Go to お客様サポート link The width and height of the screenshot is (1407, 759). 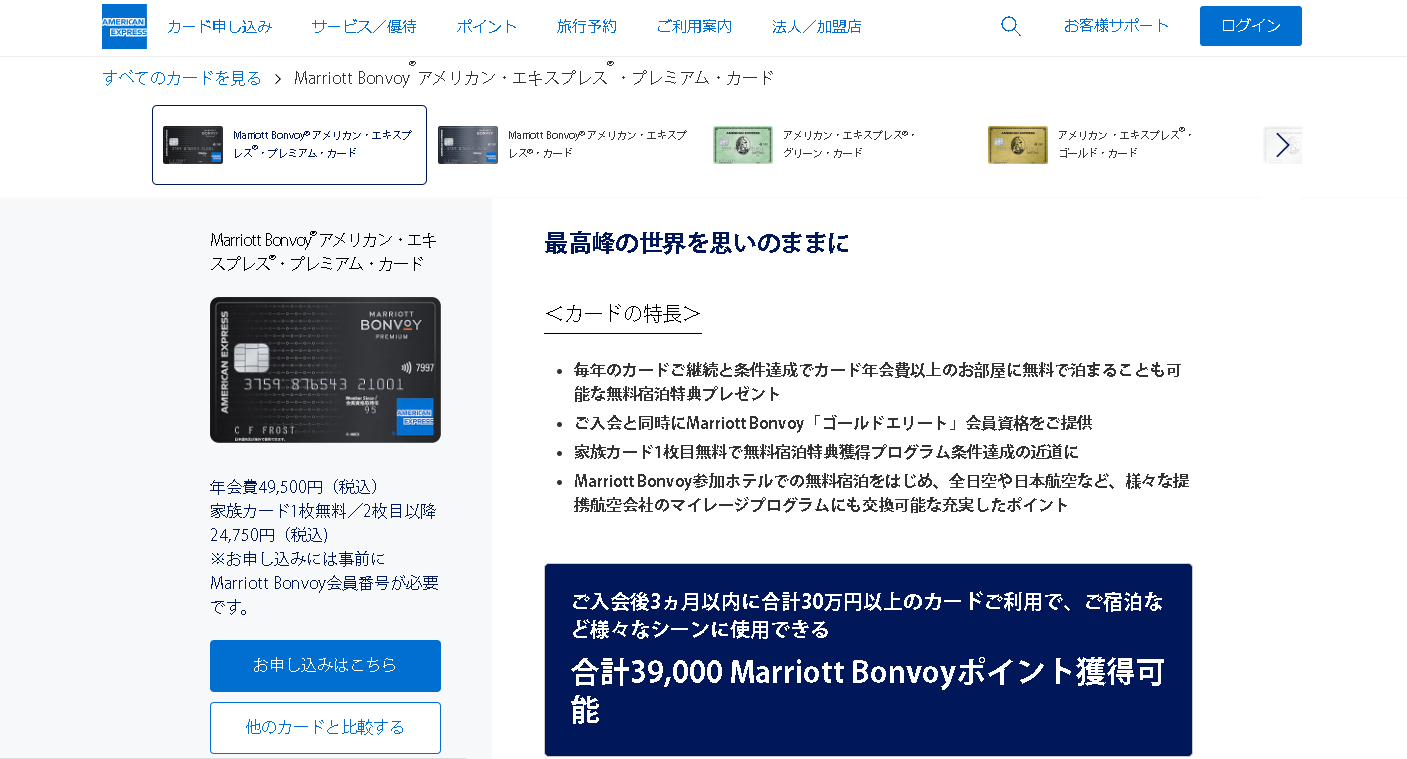1116,26
